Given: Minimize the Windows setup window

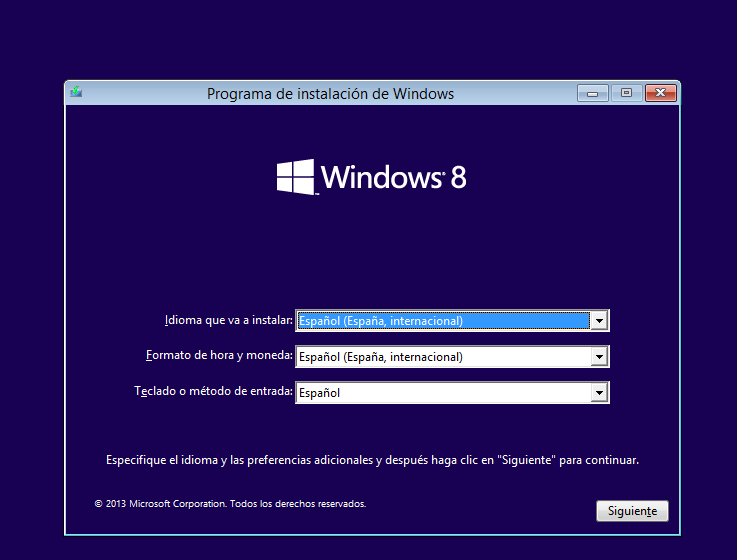Looking at the screenshot, I should coord(593,93).
